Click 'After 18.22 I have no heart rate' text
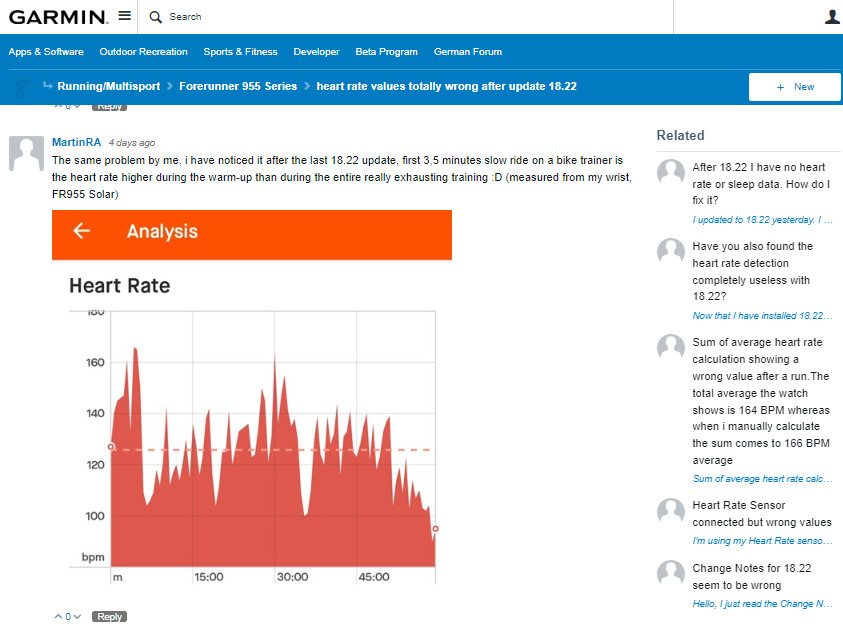 pyautogui.click(x=761, y=183)
